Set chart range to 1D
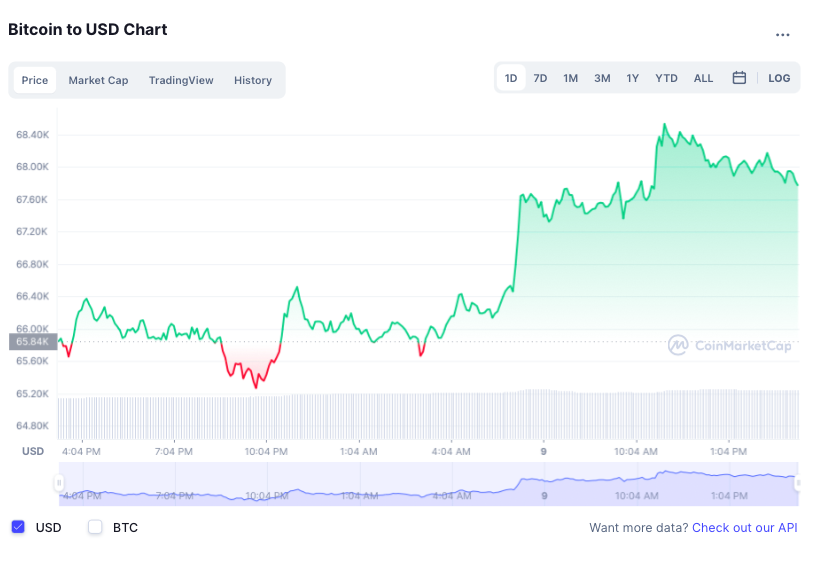820x567 pixels. [x=511, y=78]
